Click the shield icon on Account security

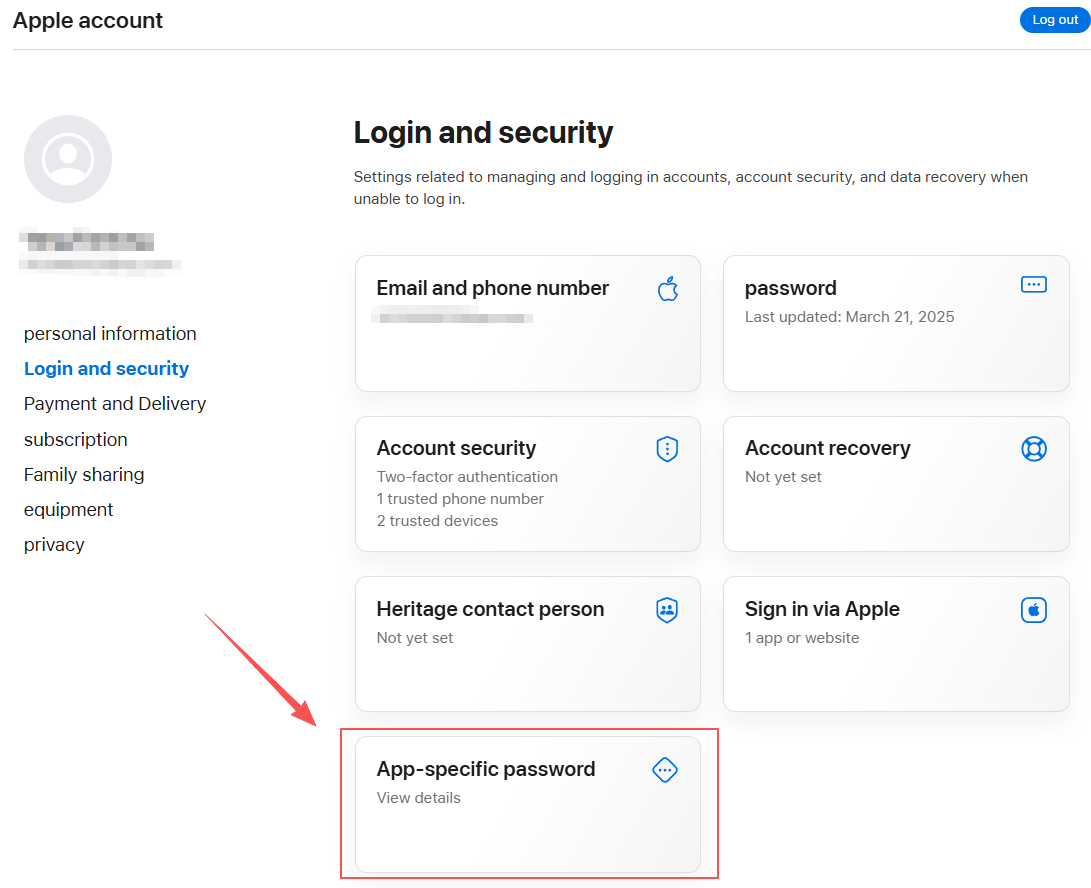(667, 449)
